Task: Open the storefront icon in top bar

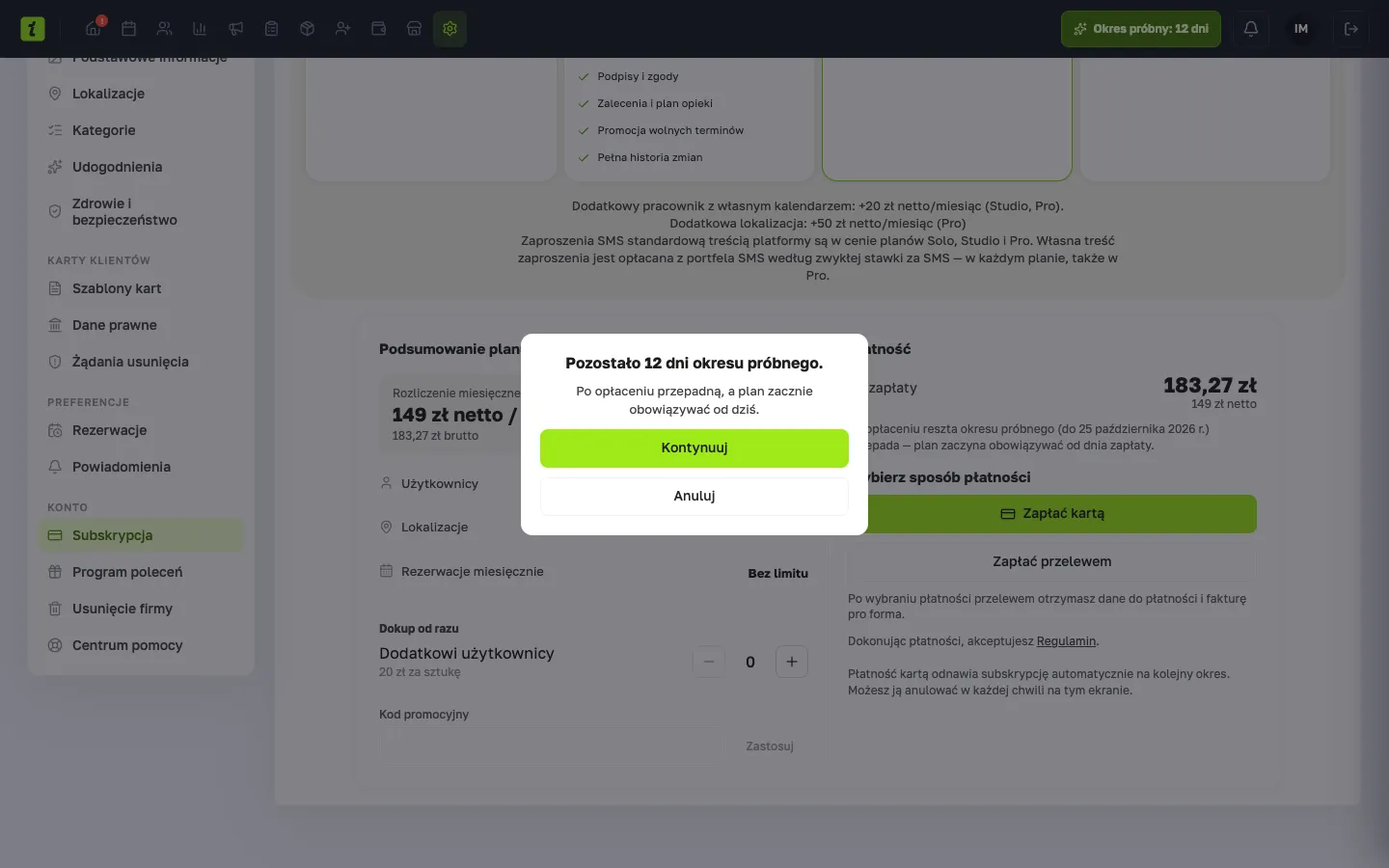Action: tap(415, 29)
